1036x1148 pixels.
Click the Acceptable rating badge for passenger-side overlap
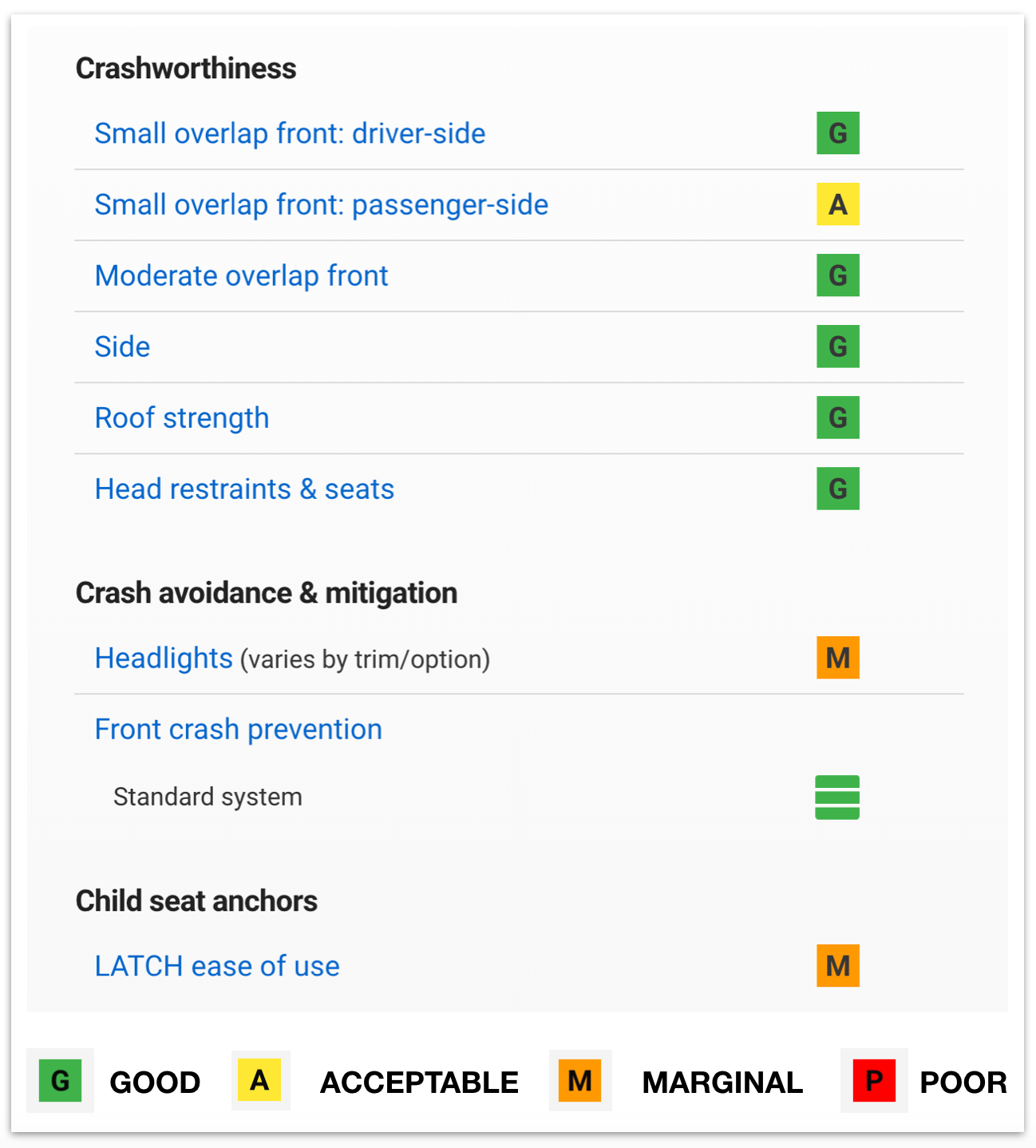pos(837,204)
